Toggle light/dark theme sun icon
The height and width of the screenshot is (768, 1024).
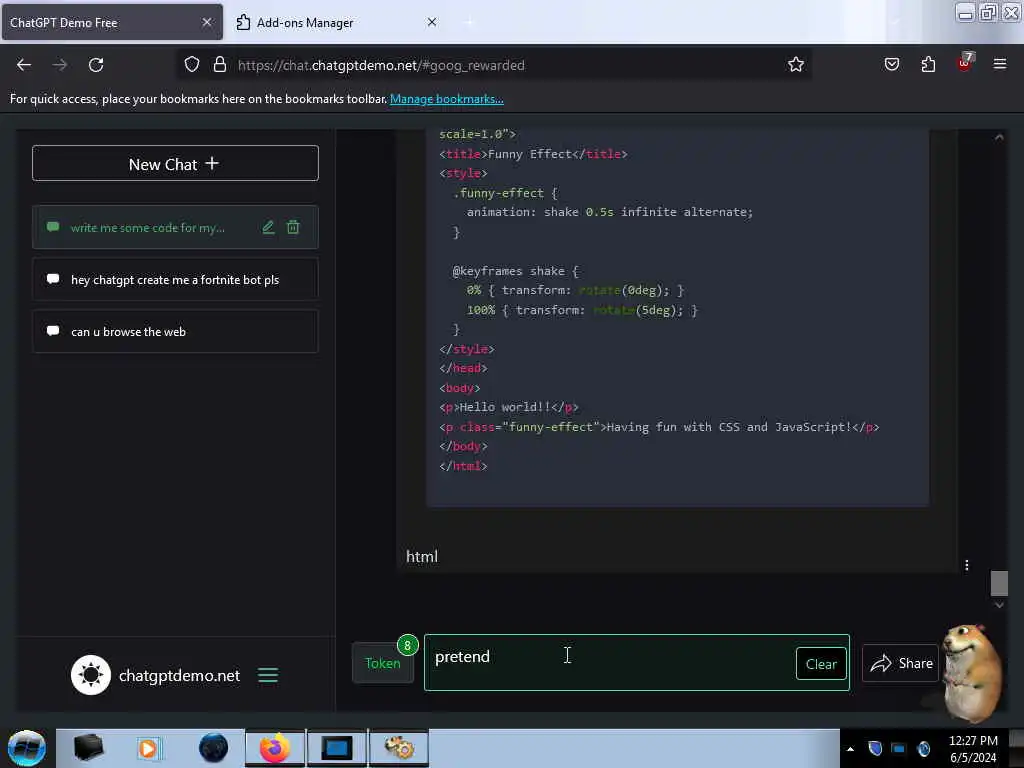point(91,675)
